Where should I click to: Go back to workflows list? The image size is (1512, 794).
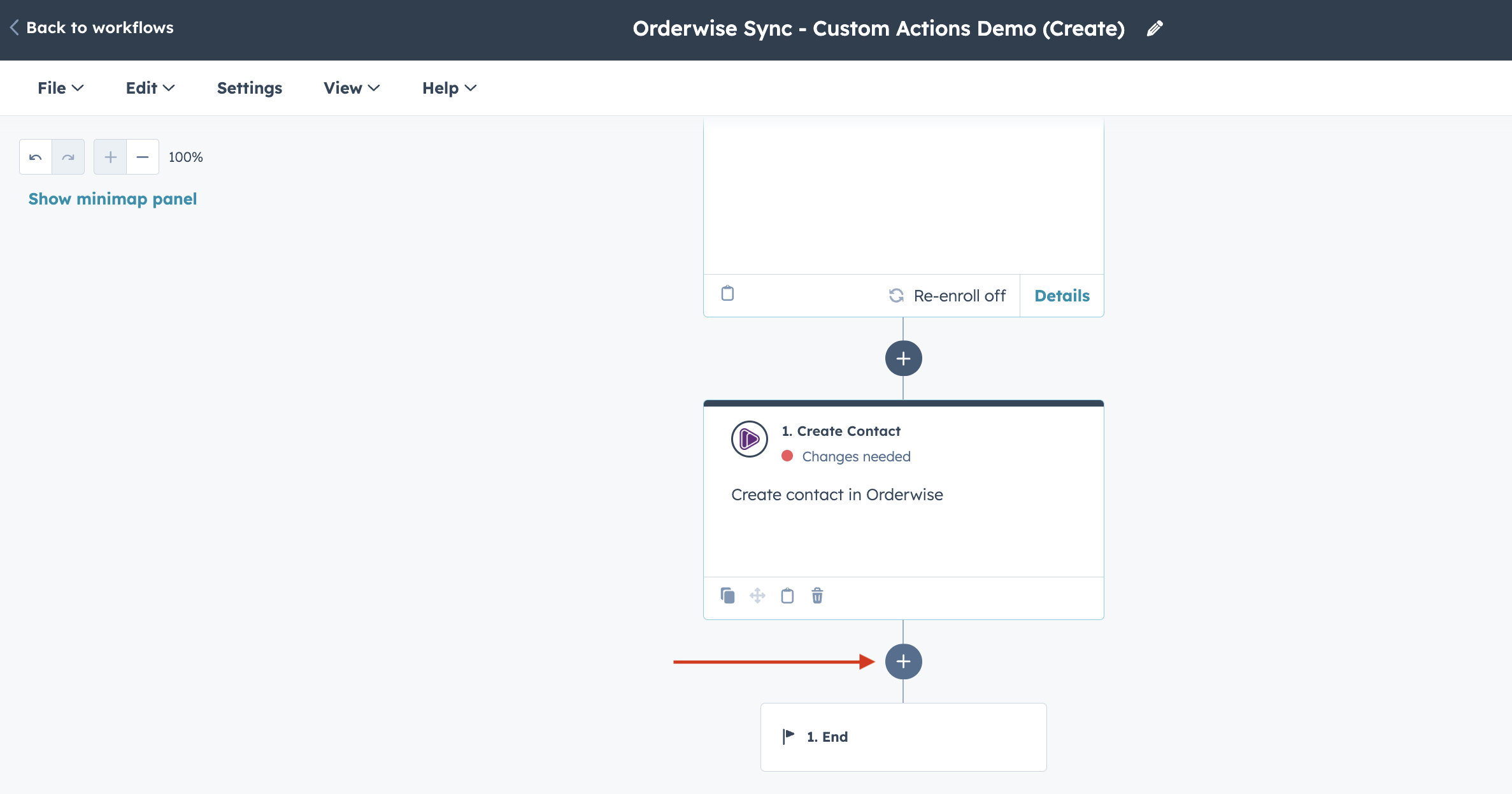coord(92,27)
